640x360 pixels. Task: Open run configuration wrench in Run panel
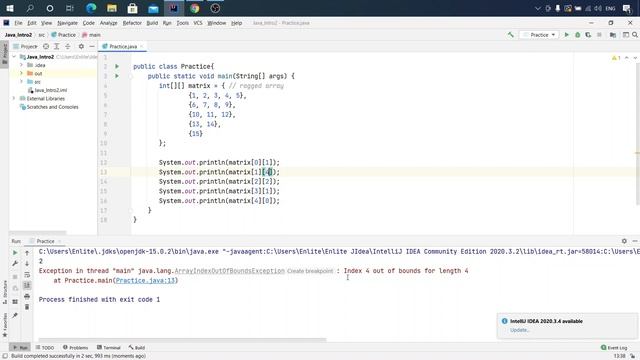click(15, 264)
